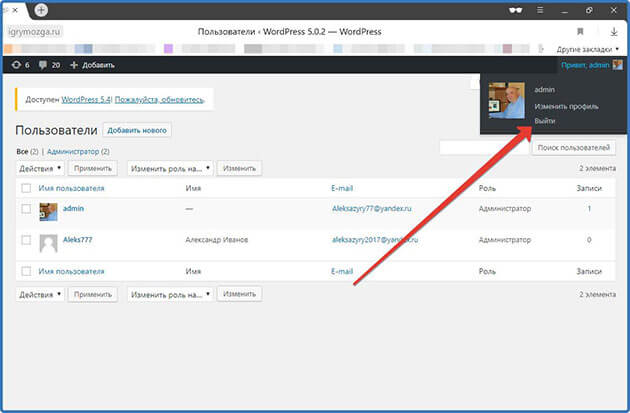Open the bottom Действия dropdown
The image size is (630, 413).
[40, 294]
